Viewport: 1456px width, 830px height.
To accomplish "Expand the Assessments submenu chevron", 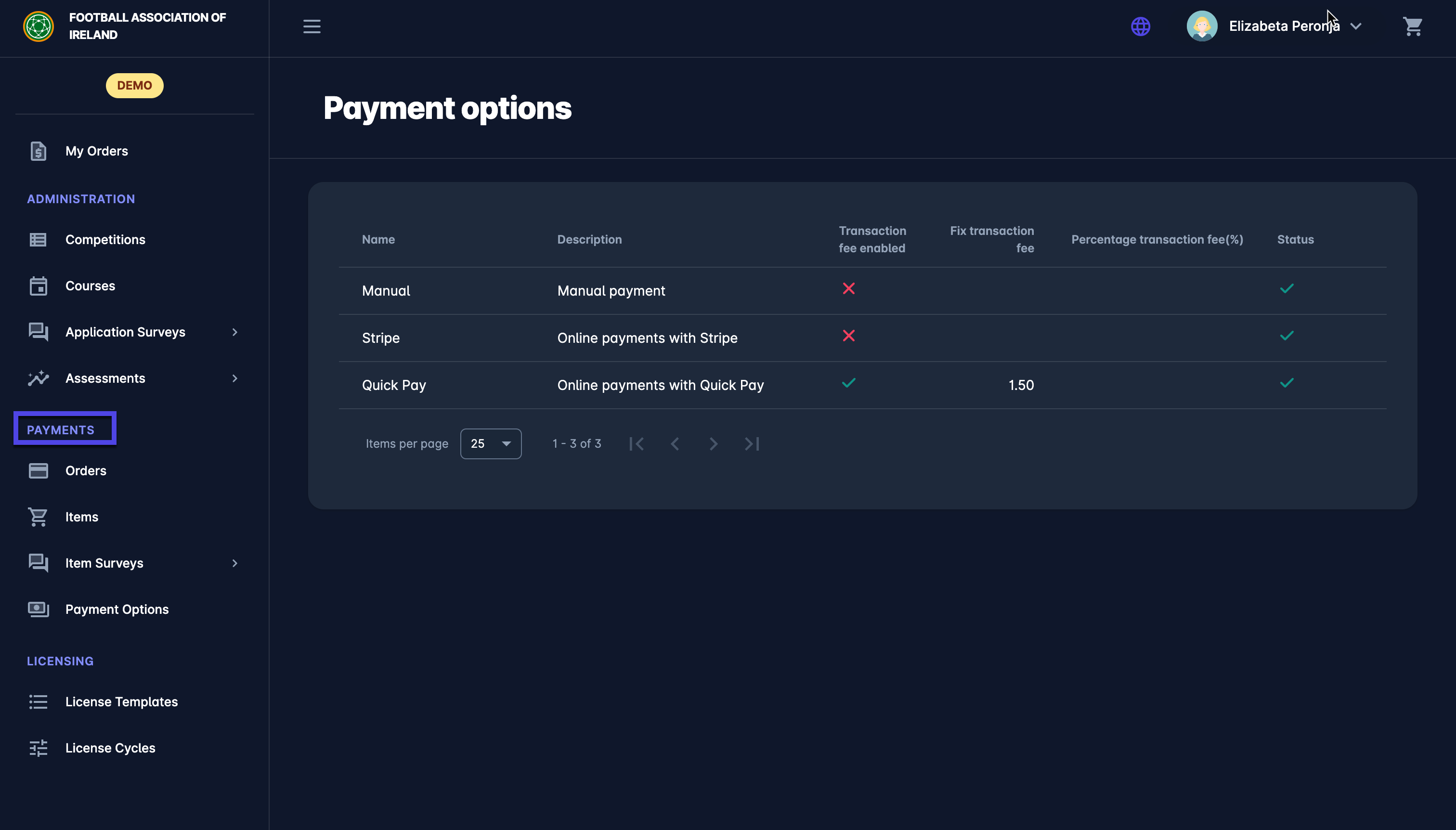I will (234, 378).
